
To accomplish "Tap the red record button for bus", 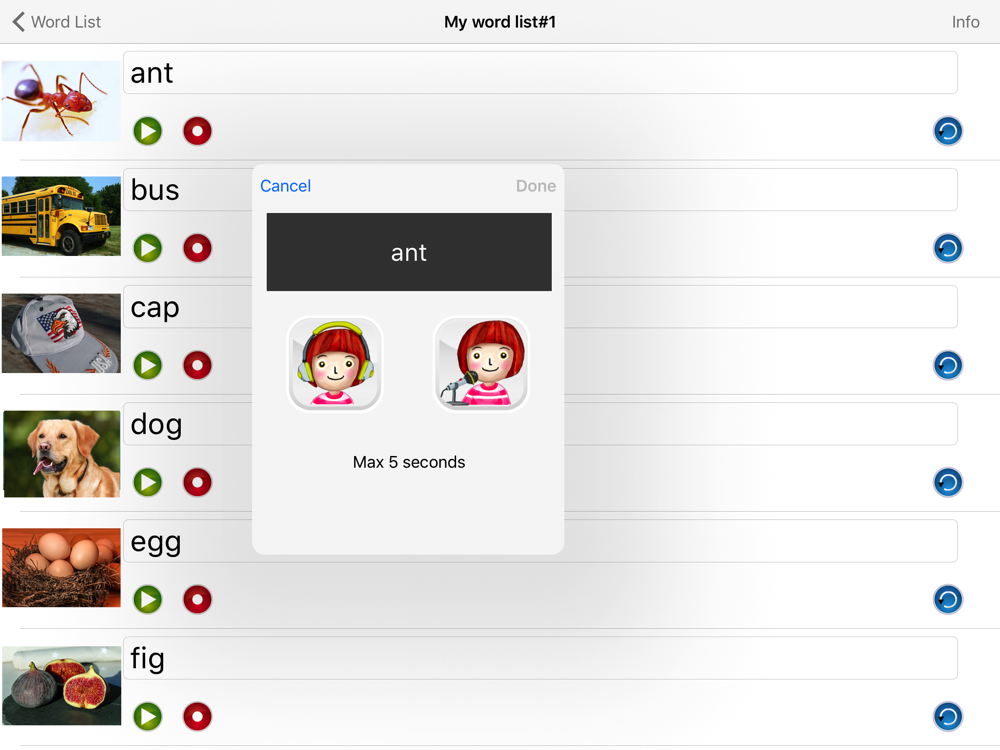I will click(198, 248).
